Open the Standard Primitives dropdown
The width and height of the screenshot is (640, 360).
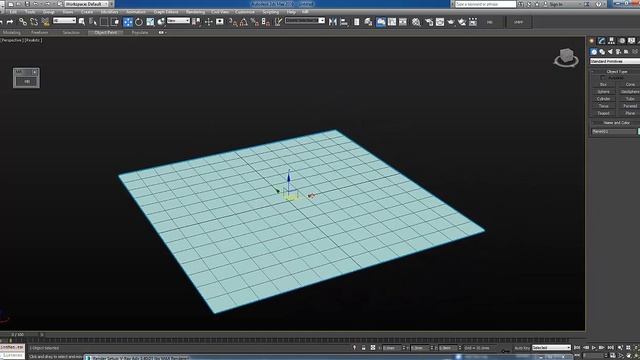click(x=615, y=61)
